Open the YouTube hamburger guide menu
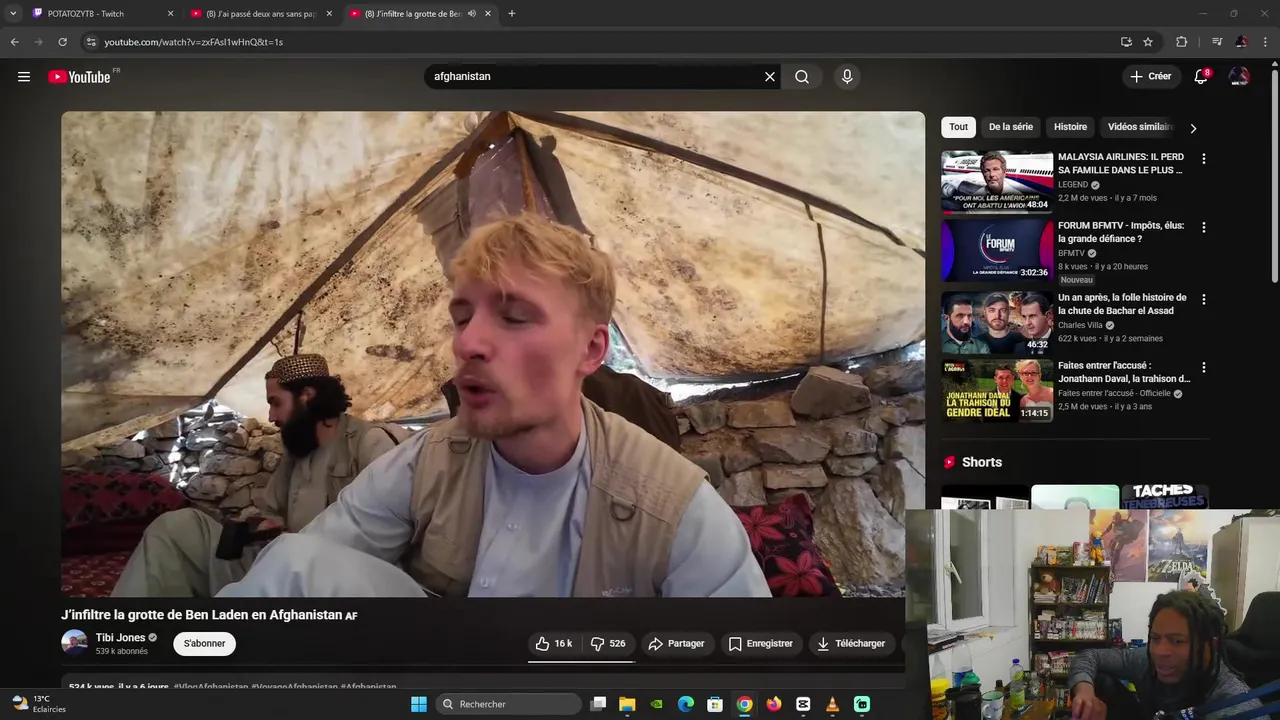This screenshot has height=720, width=1280. (24, 77)
